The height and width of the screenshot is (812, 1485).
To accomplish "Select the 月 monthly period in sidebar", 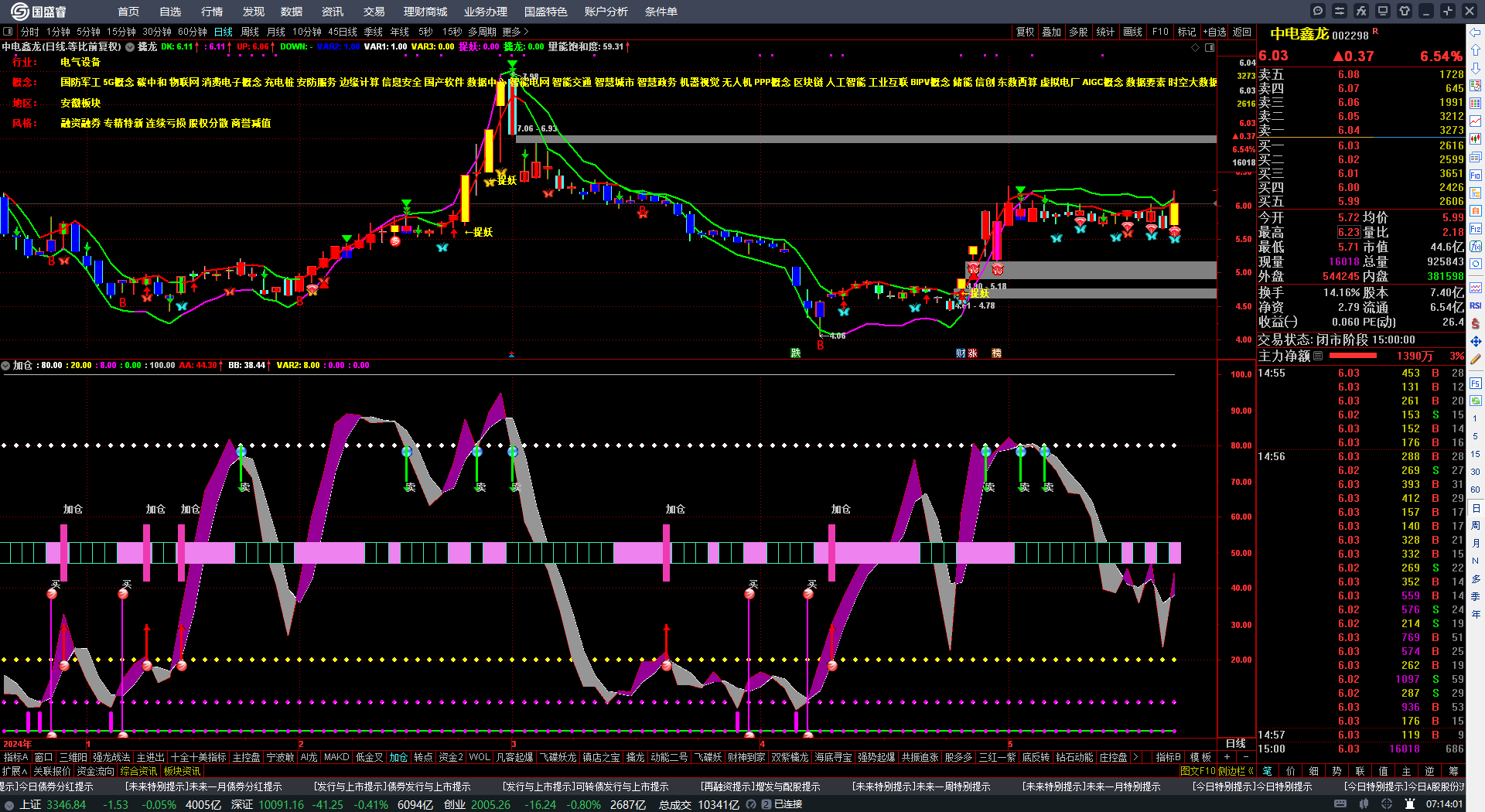I will [1476, 543].
